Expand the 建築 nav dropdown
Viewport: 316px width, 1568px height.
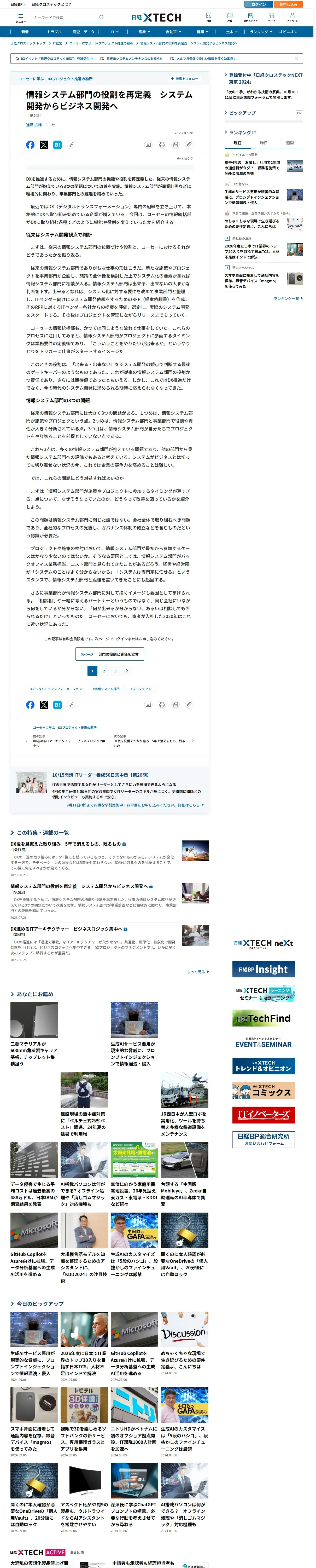pos(202,32)
